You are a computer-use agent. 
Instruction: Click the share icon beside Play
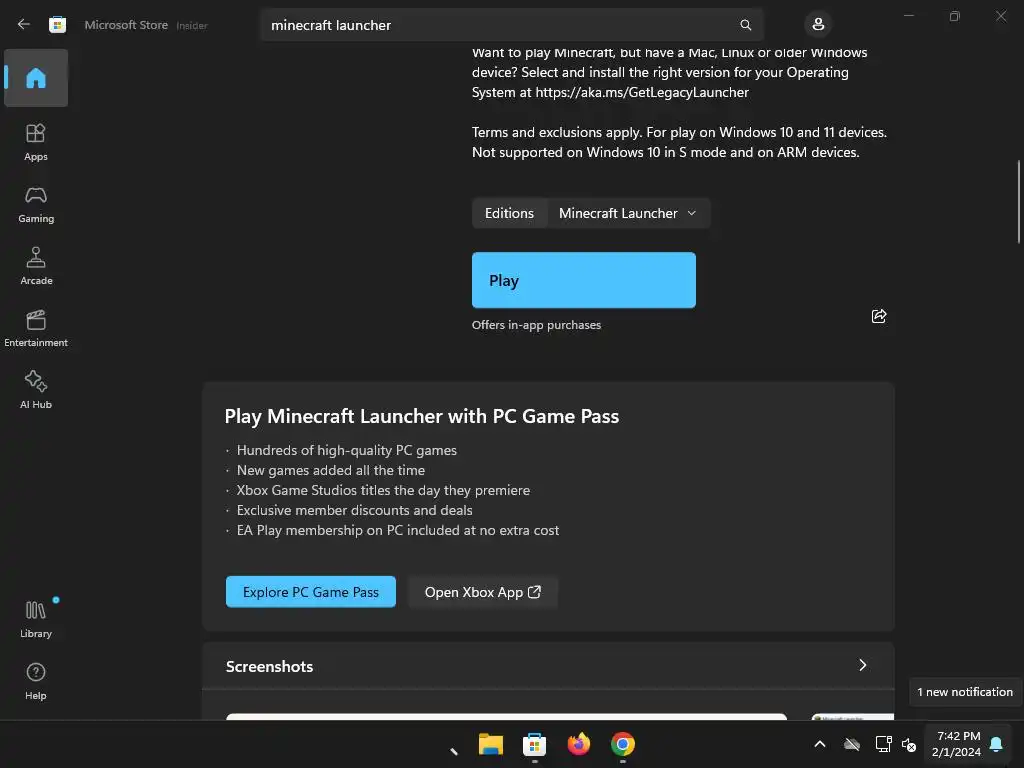(878, 316)
